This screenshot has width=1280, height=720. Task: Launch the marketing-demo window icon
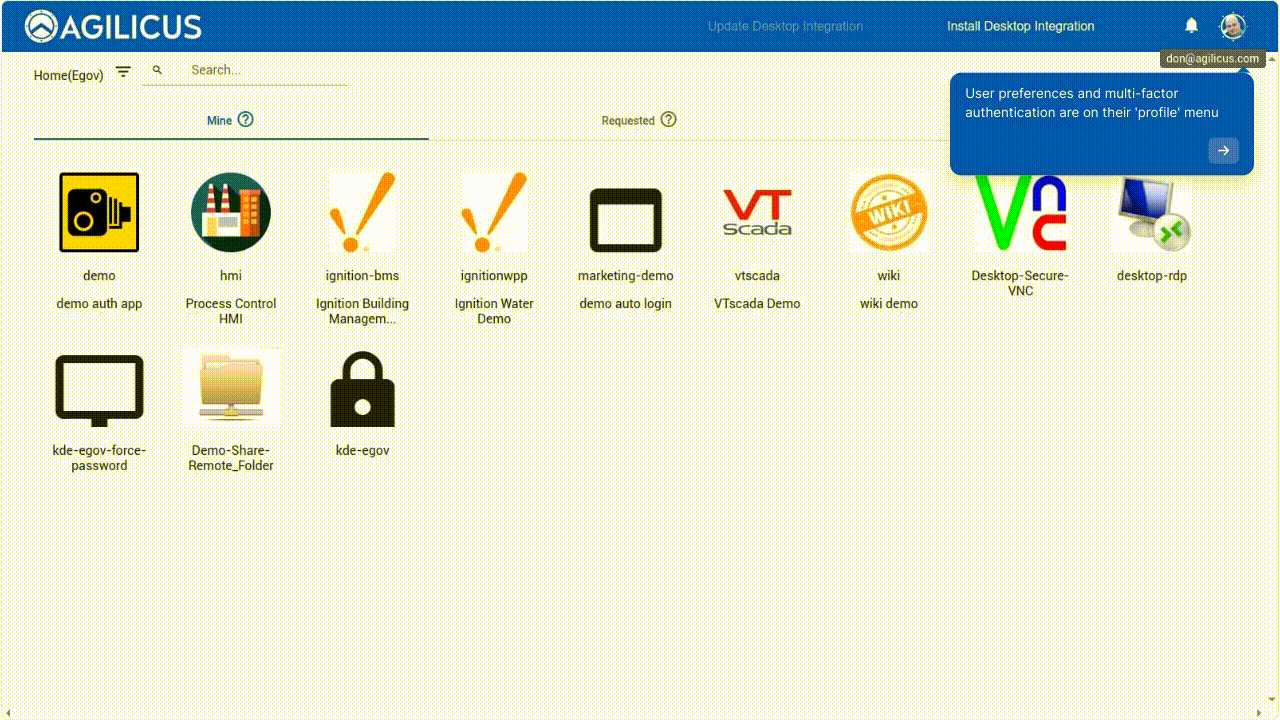(626, 219)
